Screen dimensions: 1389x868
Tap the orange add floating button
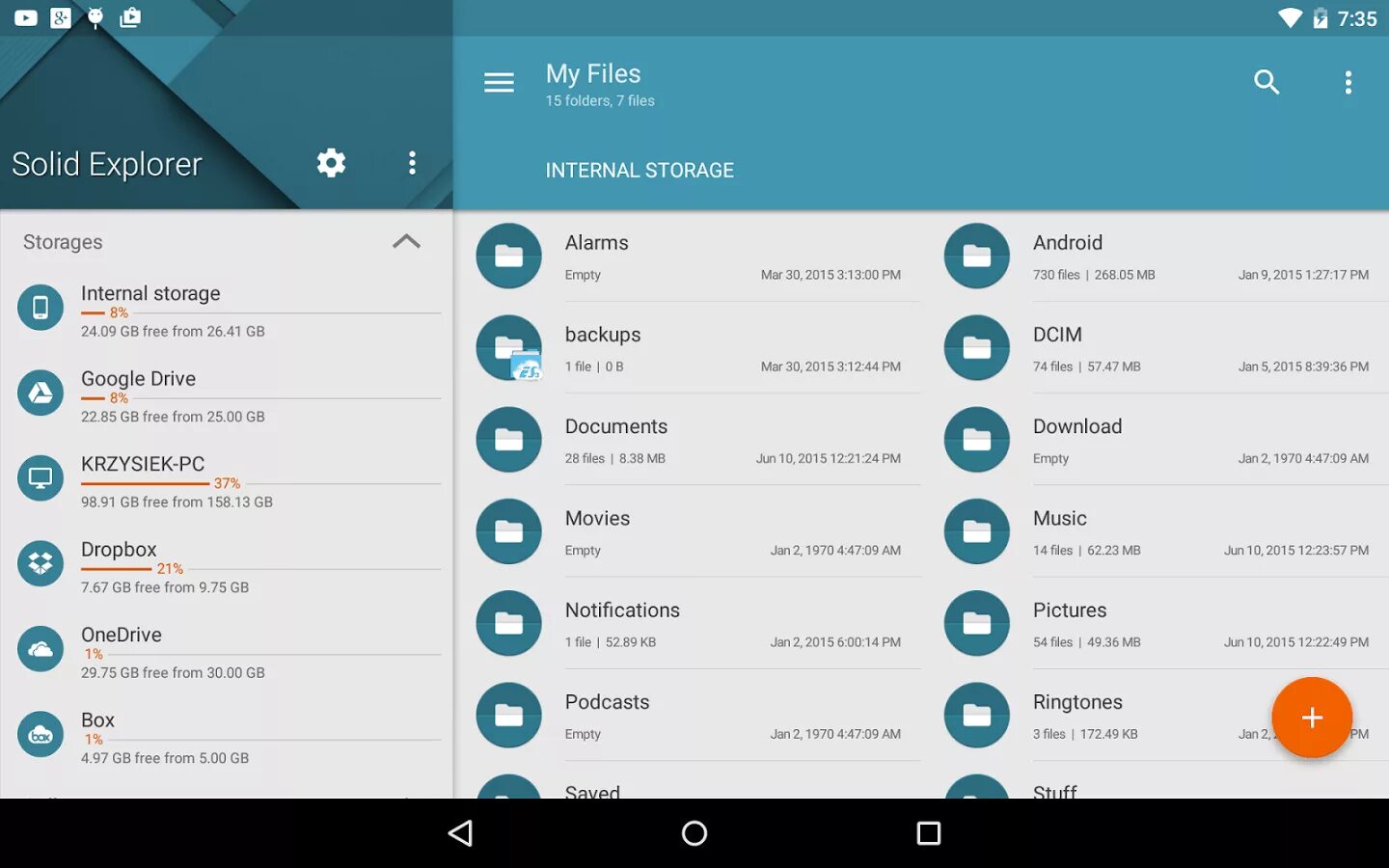(1312, 718)
